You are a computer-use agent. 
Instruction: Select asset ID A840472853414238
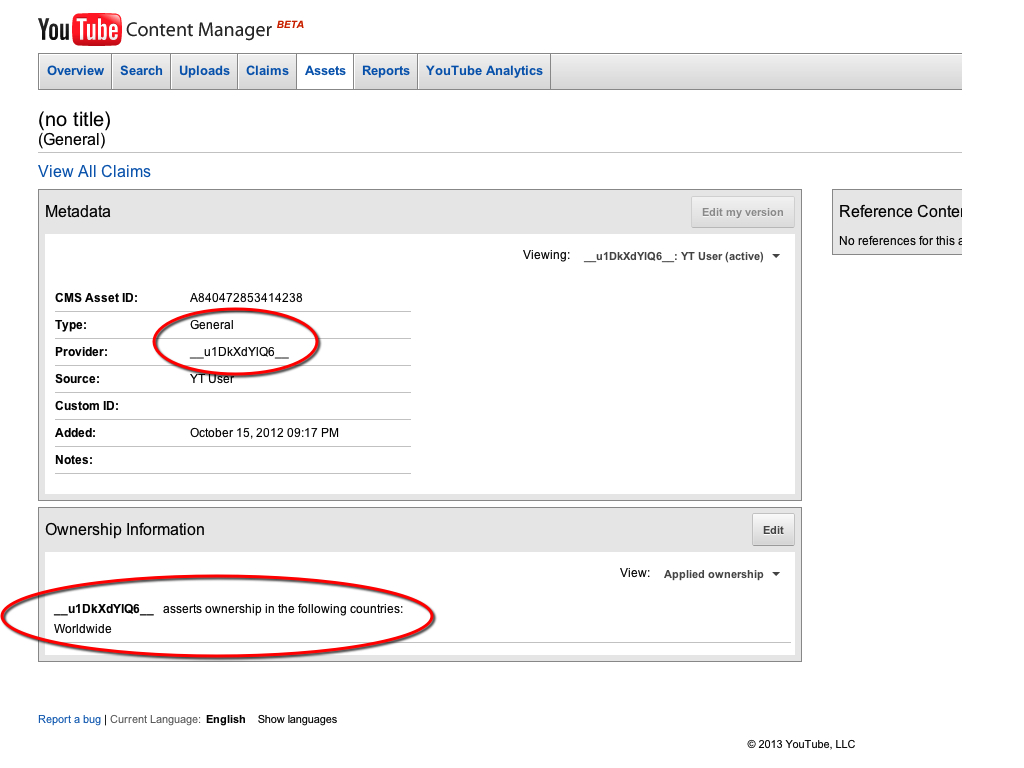(x=246, y=298)
